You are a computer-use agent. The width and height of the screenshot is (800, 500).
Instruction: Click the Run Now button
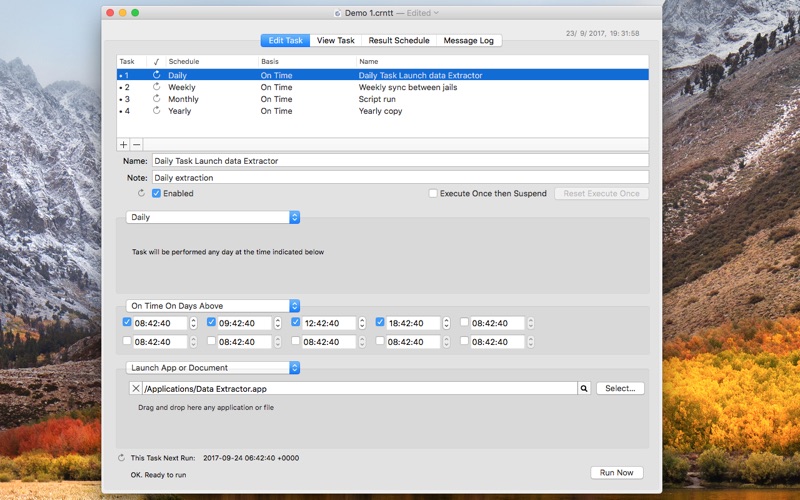point(616,472)
